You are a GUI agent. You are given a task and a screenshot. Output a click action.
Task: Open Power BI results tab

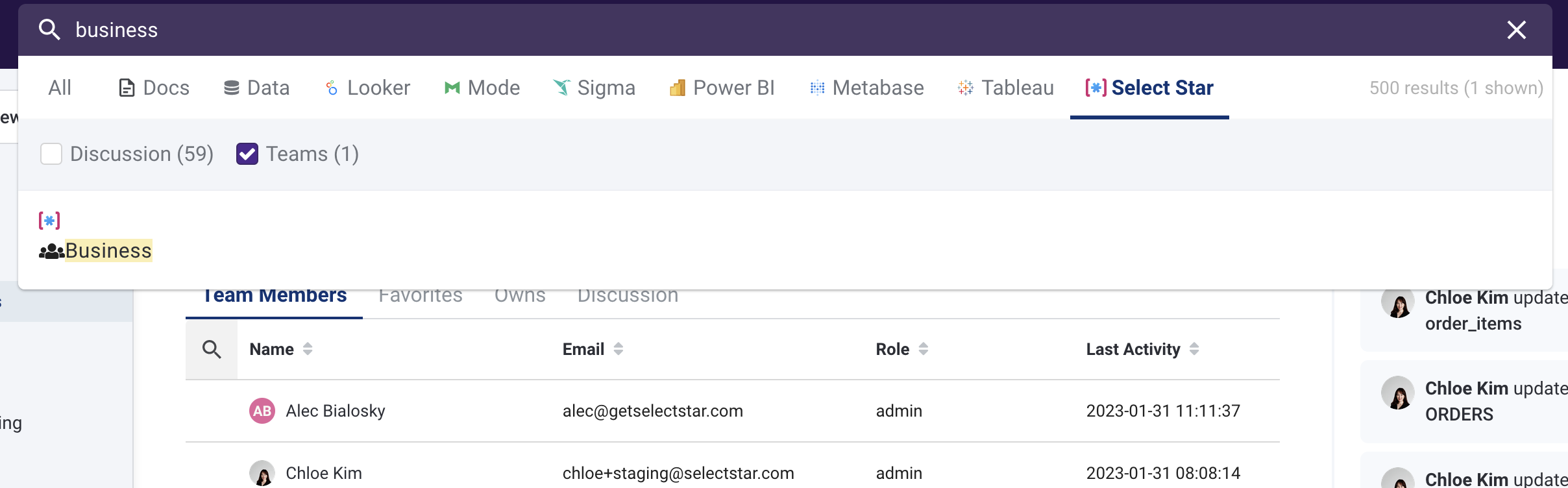pos(722,88)
